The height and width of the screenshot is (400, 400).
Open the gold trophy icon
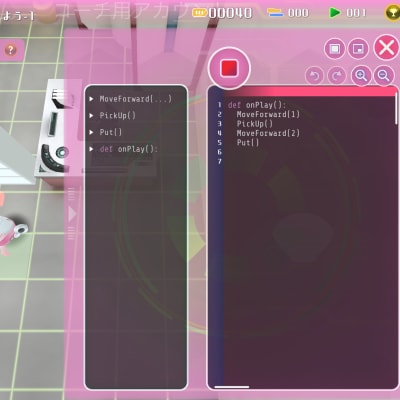click(x=392, y=13)
